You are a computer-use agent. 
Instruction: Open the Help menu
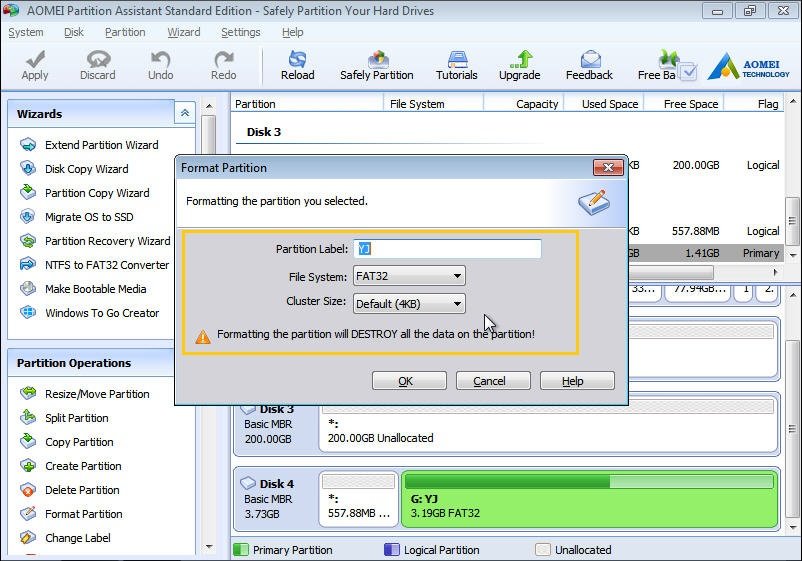click(x=293, y=32)
